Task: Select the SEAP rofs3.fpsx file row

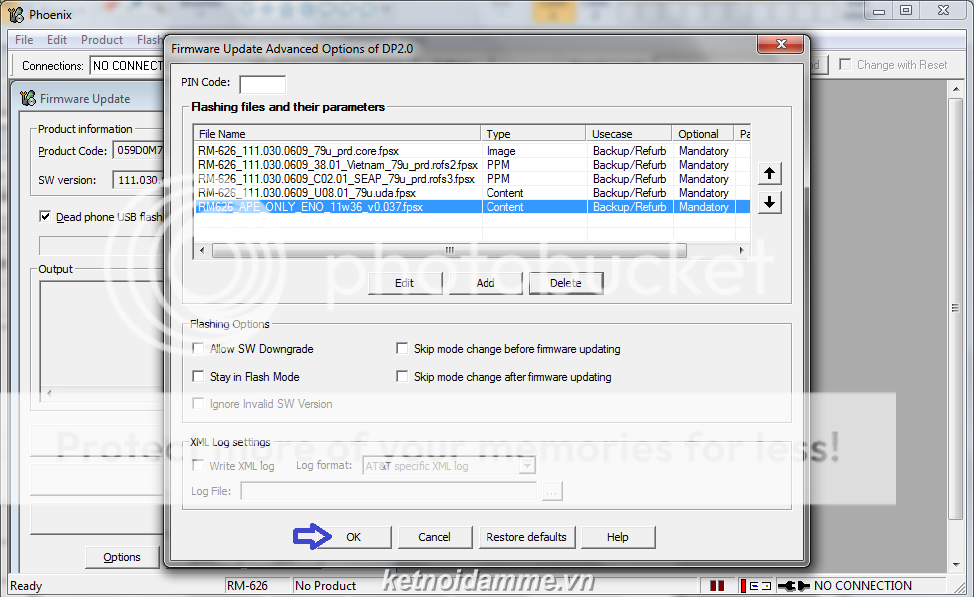Action: coord(472,179)
